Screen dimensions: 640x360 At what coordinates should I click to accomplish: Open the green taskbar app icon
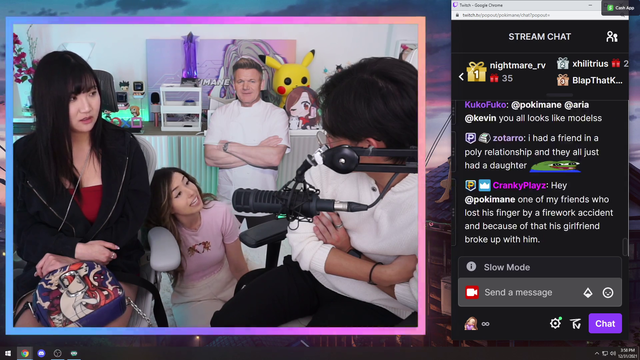[x=74, y=353]
